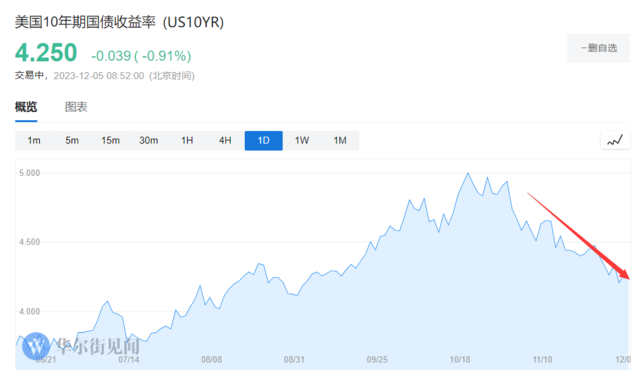The image size is (640, 379).
Task: Select the 15m interval
Action: (110, 141)
